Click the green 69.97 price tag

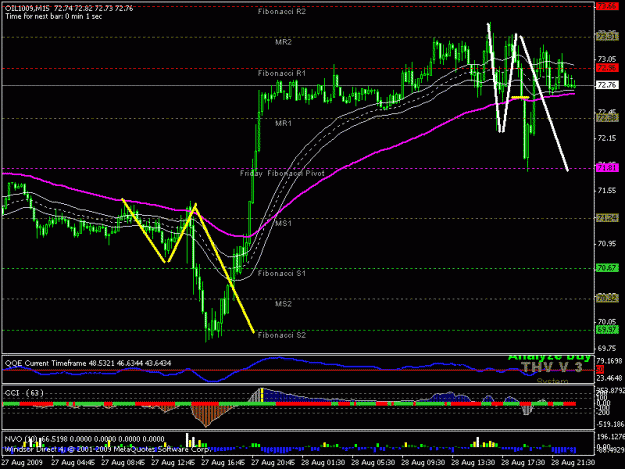pos(607,330)
